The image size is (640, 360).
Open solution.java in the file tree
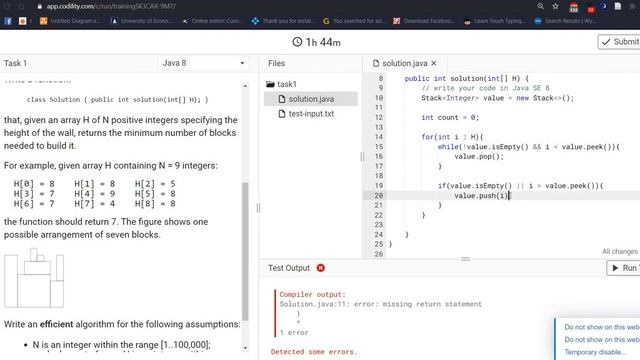click(311, 99)
